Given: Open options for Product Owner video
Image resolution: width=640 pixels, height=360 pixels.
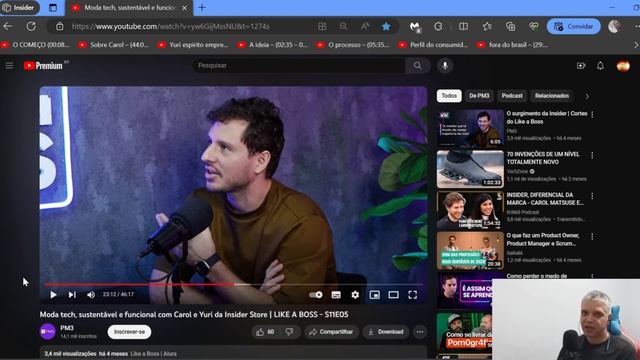Looking at the screenshot, I should pyautogui.click(x=592, y=237).
